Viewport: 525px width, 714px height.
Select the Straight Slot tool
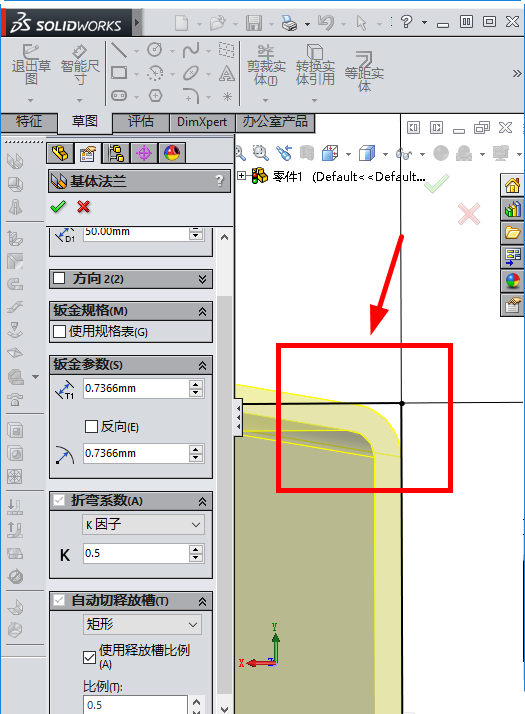click(119, 96)
